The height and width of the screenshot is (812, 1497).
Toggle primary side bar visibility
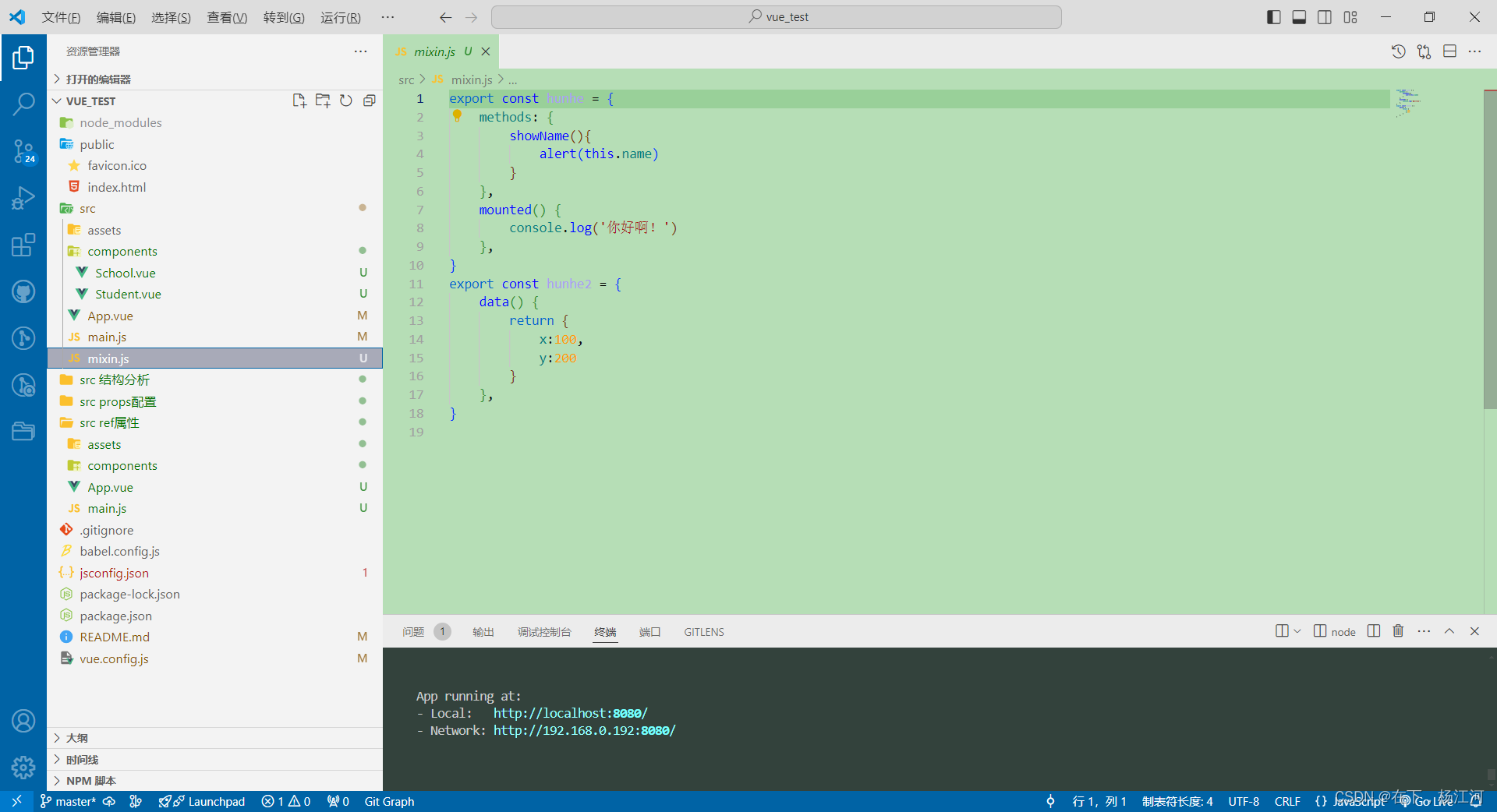pyautogui.click(x=1274, y=17)
